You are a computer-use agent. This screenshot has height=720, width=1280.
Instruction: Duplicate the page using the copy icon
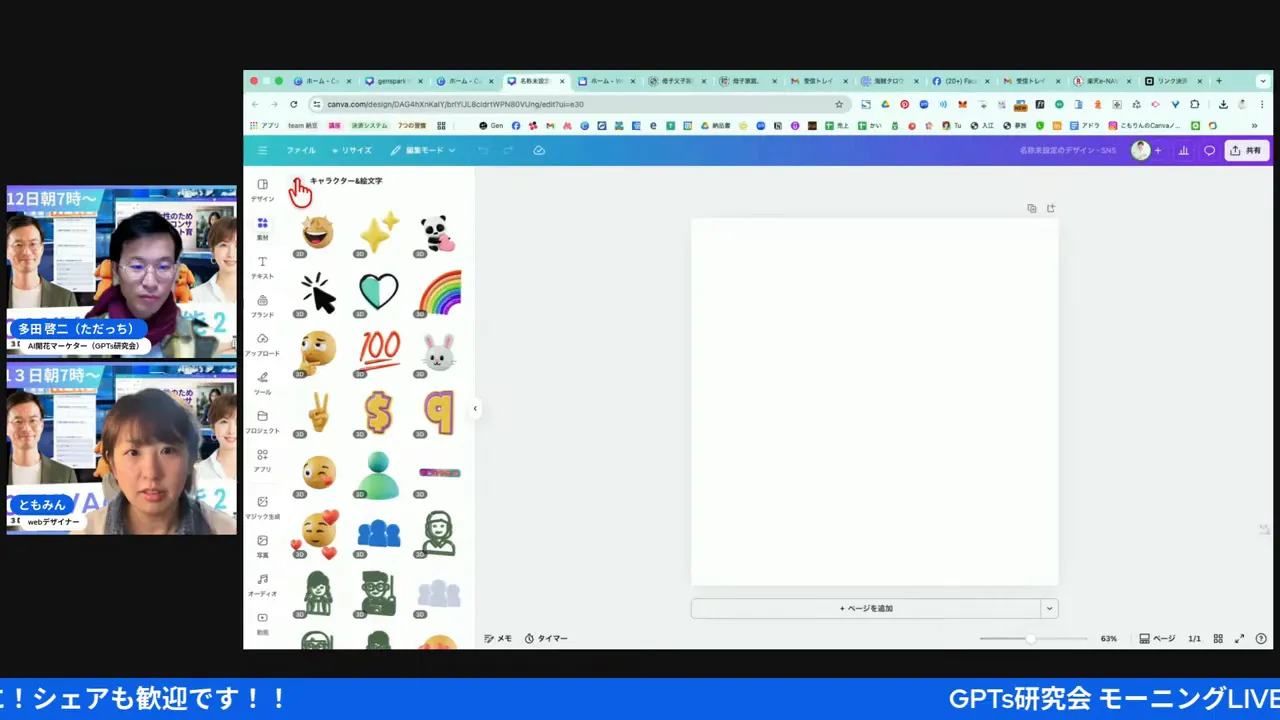coord(1032,208)
